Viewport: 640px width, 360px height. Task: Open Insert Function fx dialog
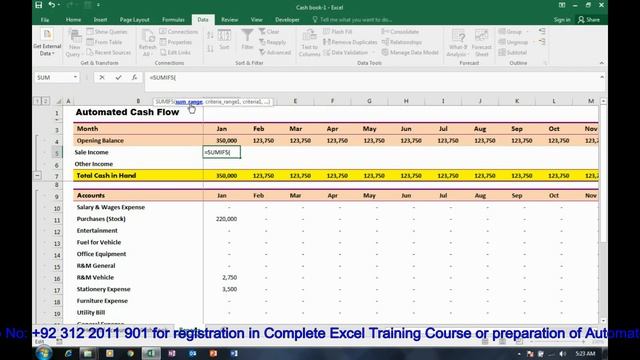[x=134, y=77]
